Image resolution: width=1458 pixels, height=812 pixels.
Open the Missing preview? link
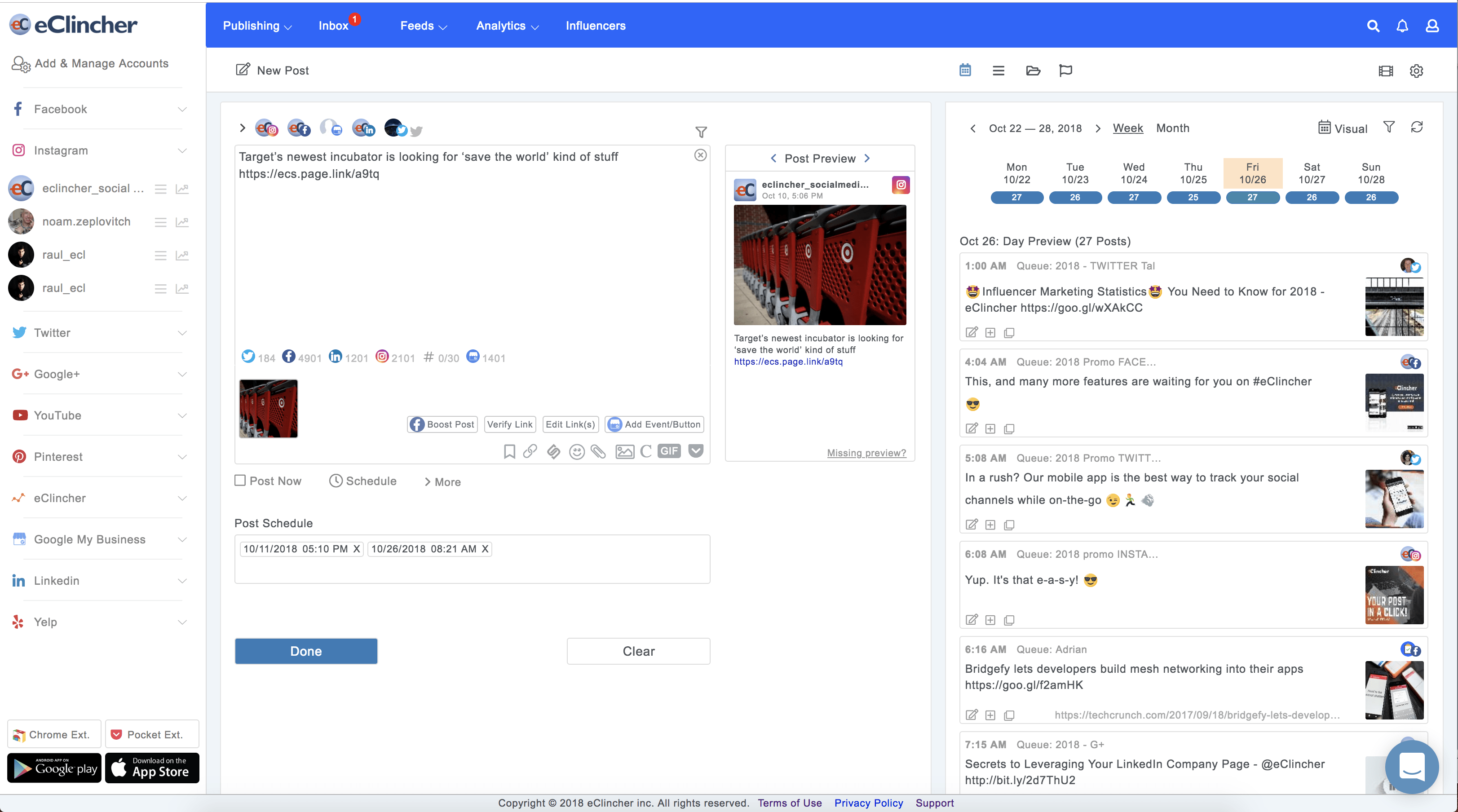click(866, 453)
